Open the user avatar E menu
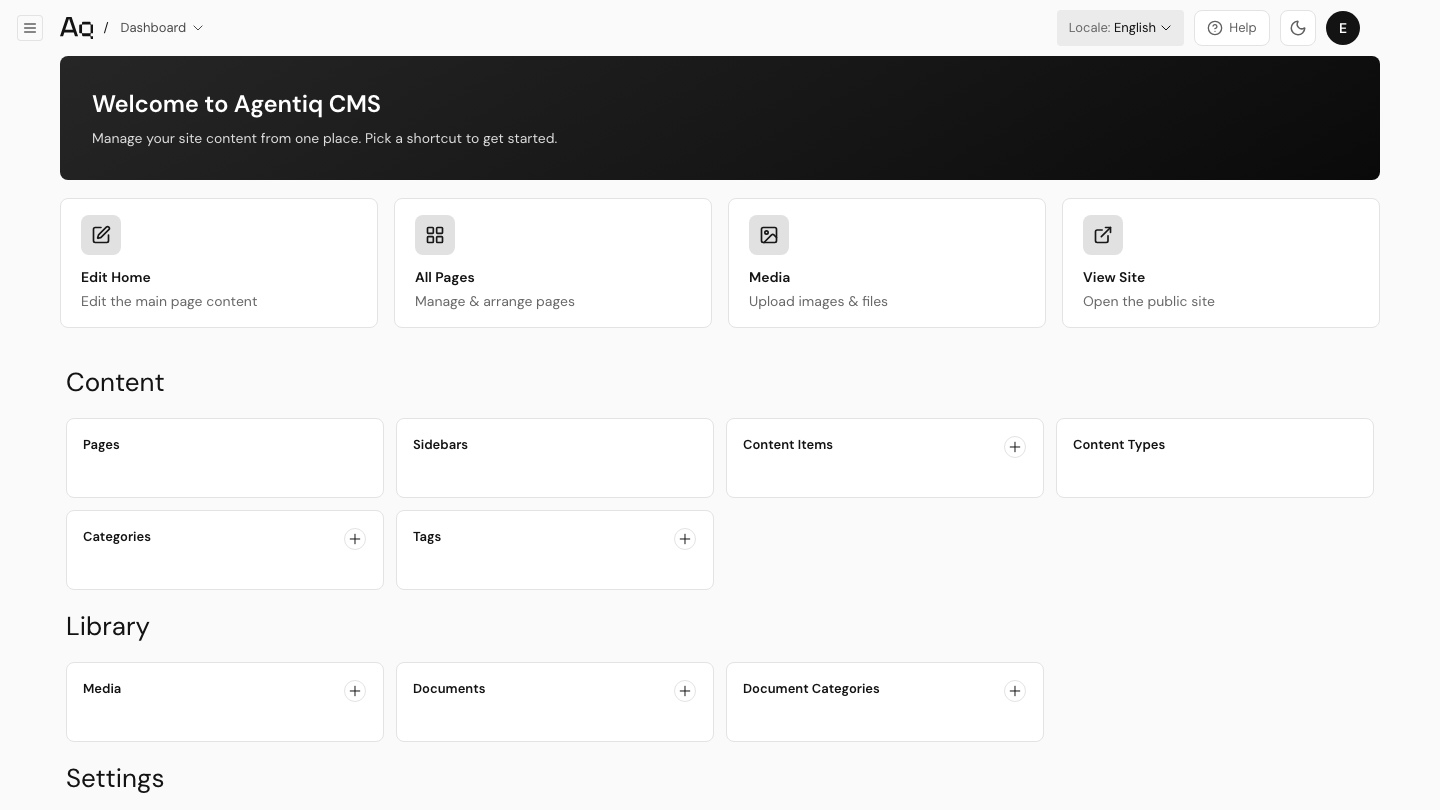 coord(1343,28)
